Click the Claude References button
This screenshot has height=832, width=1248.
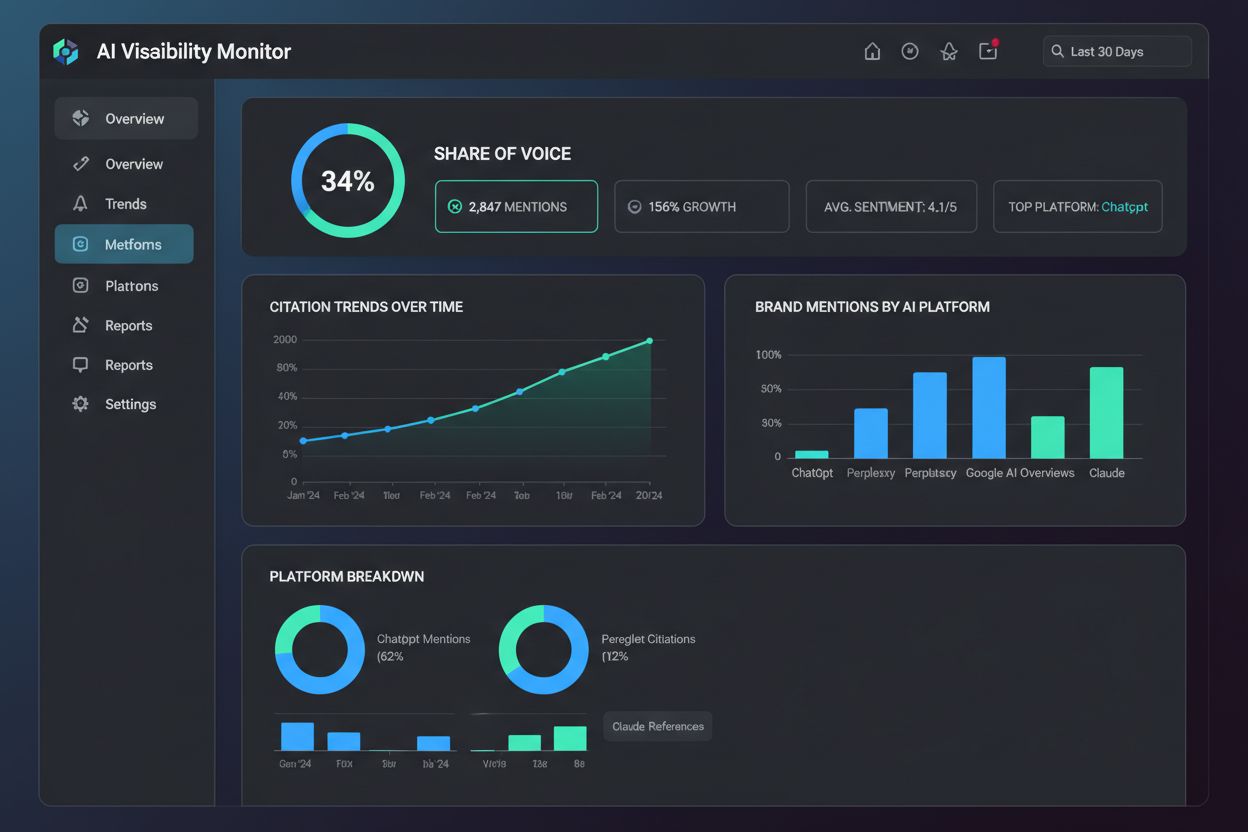coord(657,726)
